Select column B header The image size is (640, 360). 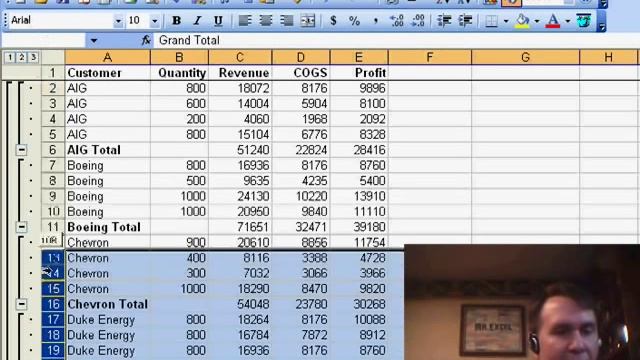click(179, 57)
